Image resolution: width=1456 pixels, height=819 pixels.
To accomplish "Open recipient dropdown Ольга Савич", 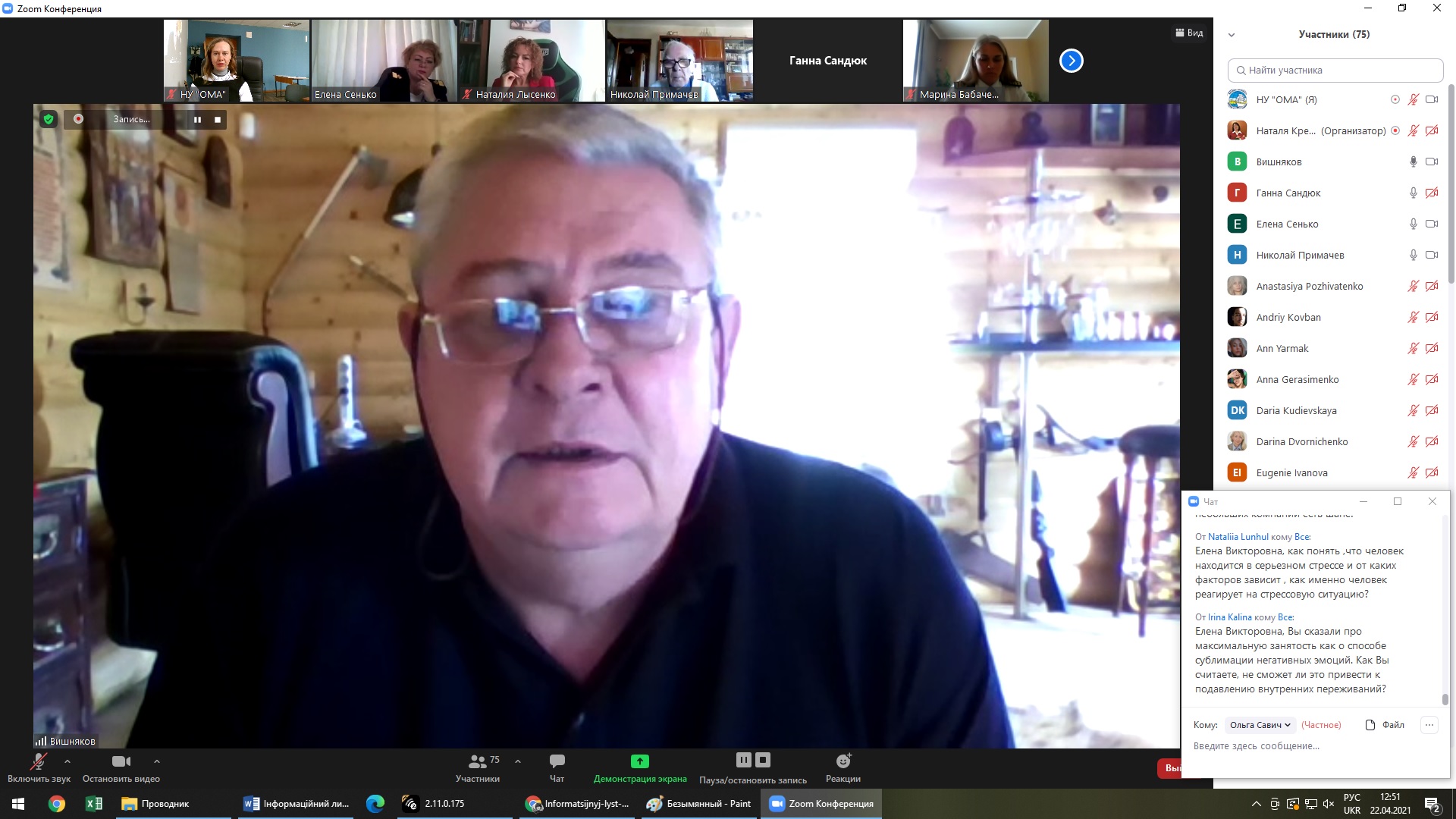I will coord(1260,725).
